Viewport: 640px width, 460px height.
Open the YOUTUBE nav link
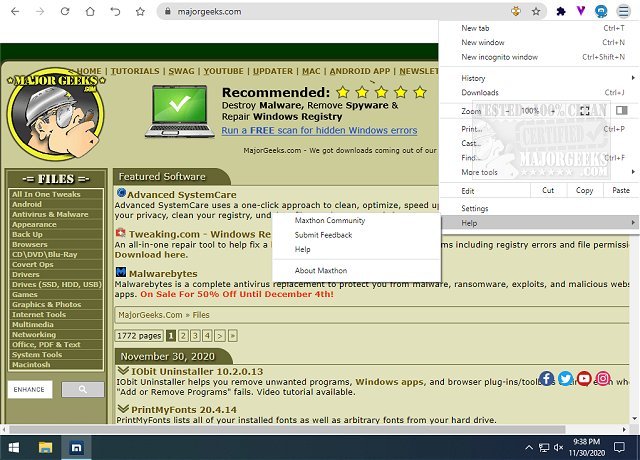coord(223,71)
